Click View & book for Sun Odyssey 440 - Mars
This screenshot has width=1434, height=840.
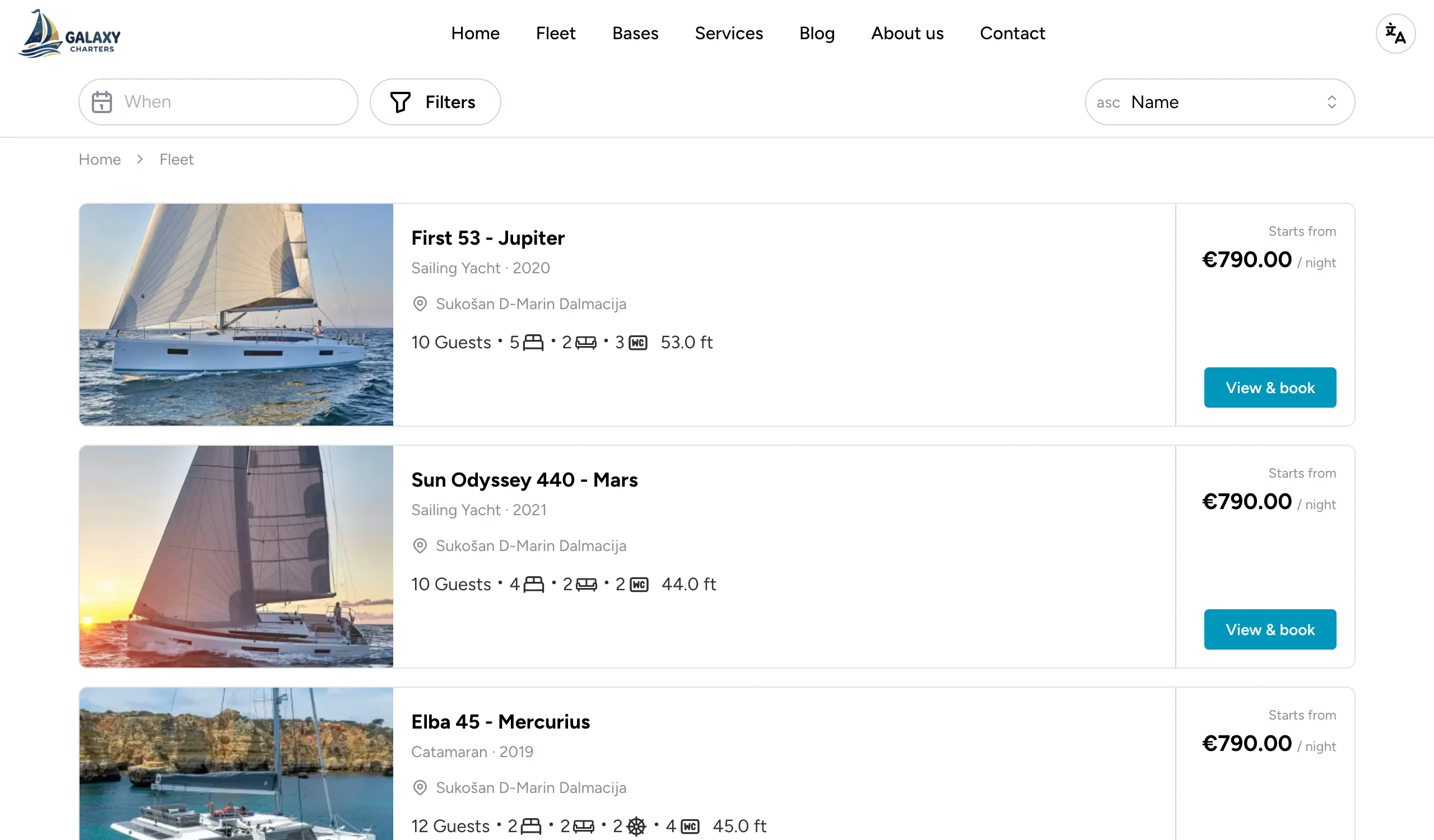point(1269,629)
